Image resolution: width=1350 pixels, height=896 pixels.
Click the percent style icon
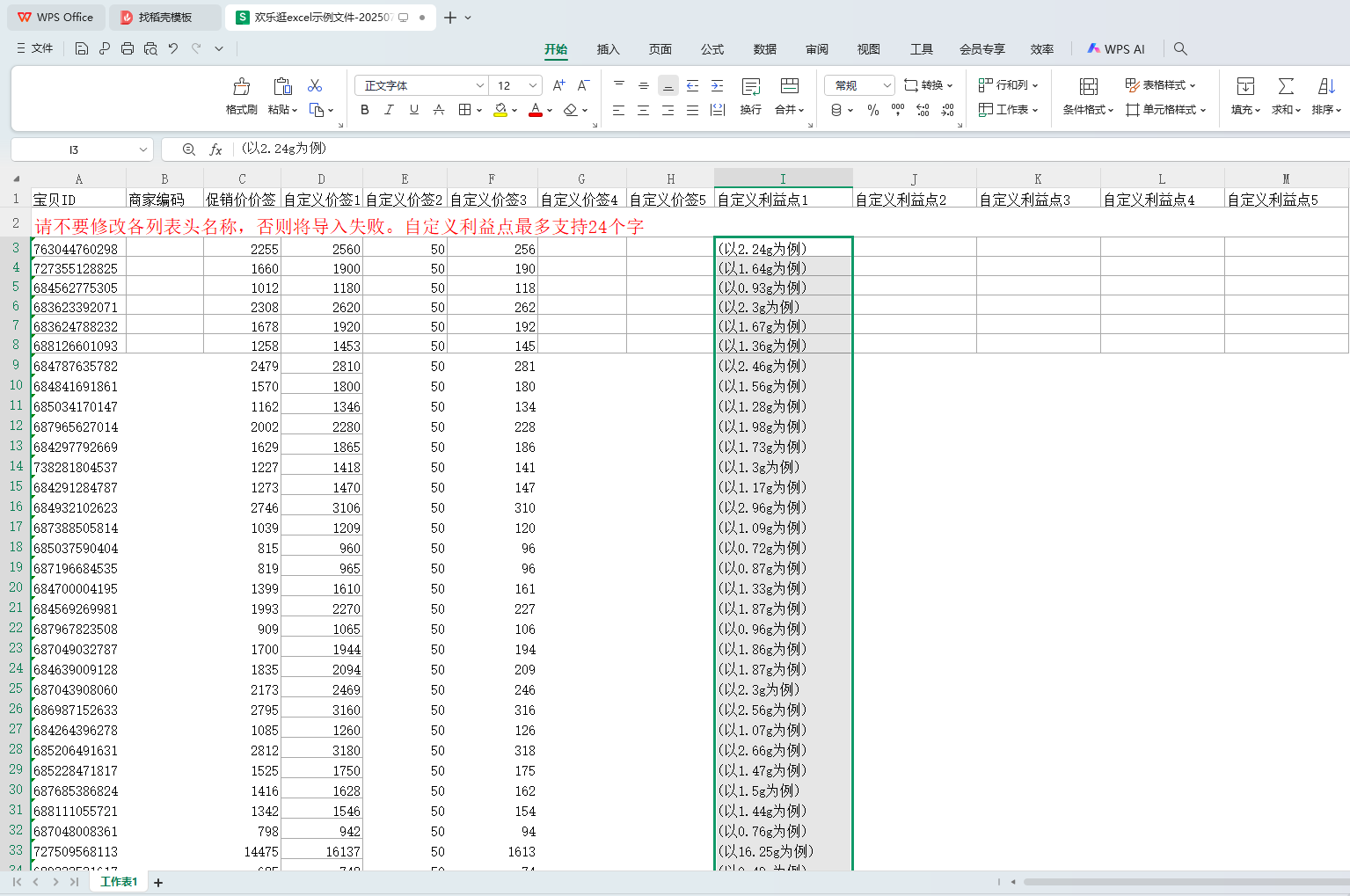pos(872,110)
